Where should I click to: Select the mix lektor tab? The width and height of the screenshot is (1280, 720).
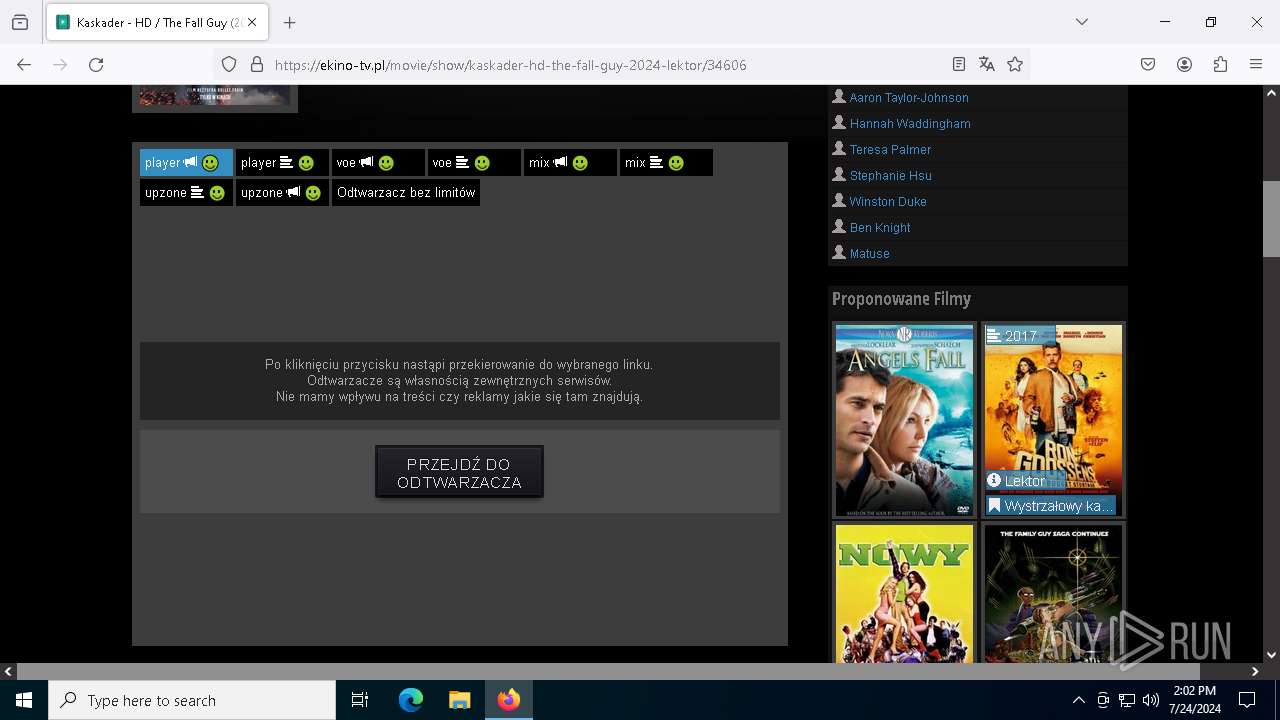coord(570,162)
